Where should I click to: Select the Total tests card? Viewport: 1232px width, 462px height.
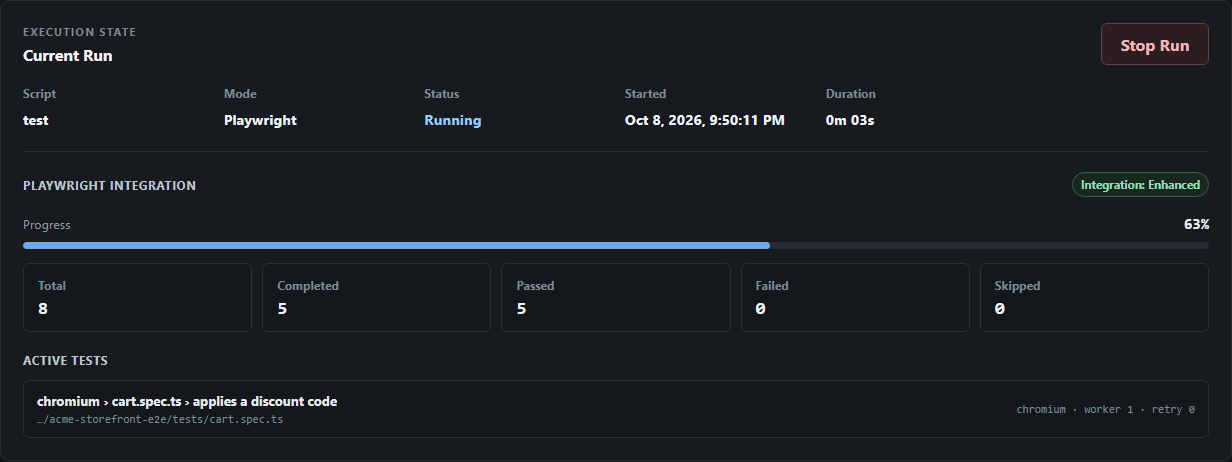(137, 297)
